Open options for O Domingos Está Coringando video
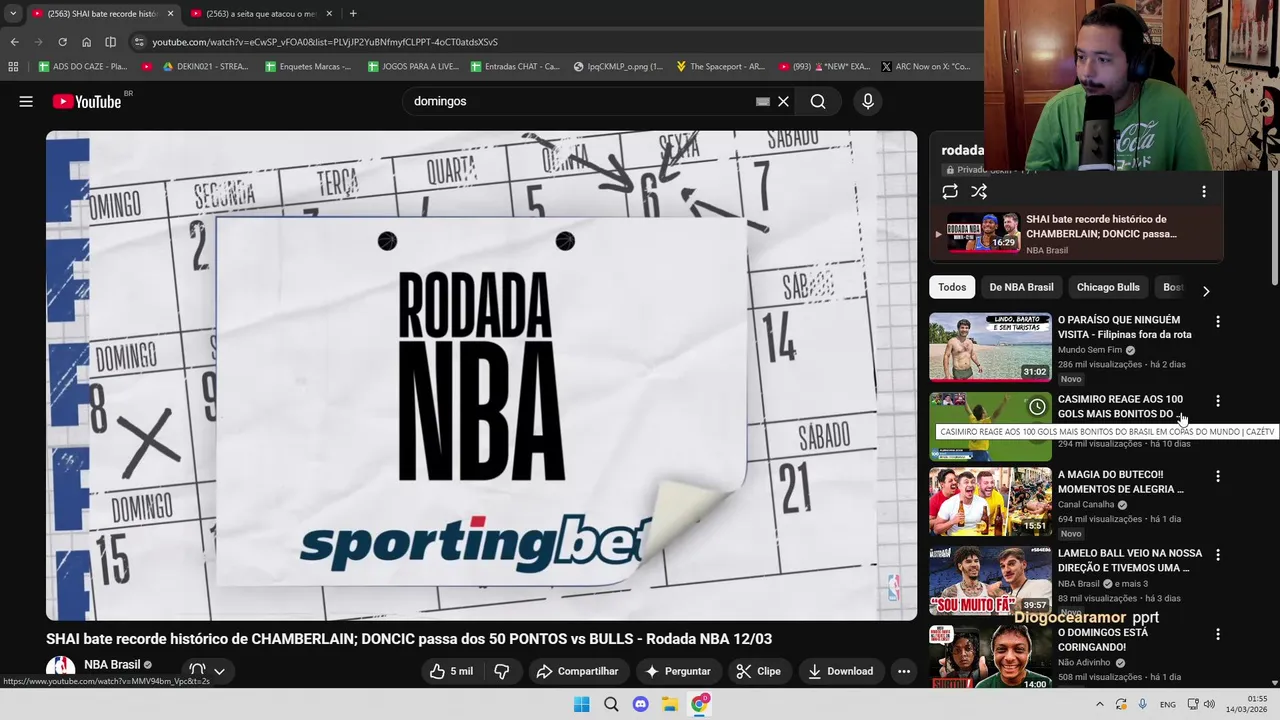 [1218, 634]
